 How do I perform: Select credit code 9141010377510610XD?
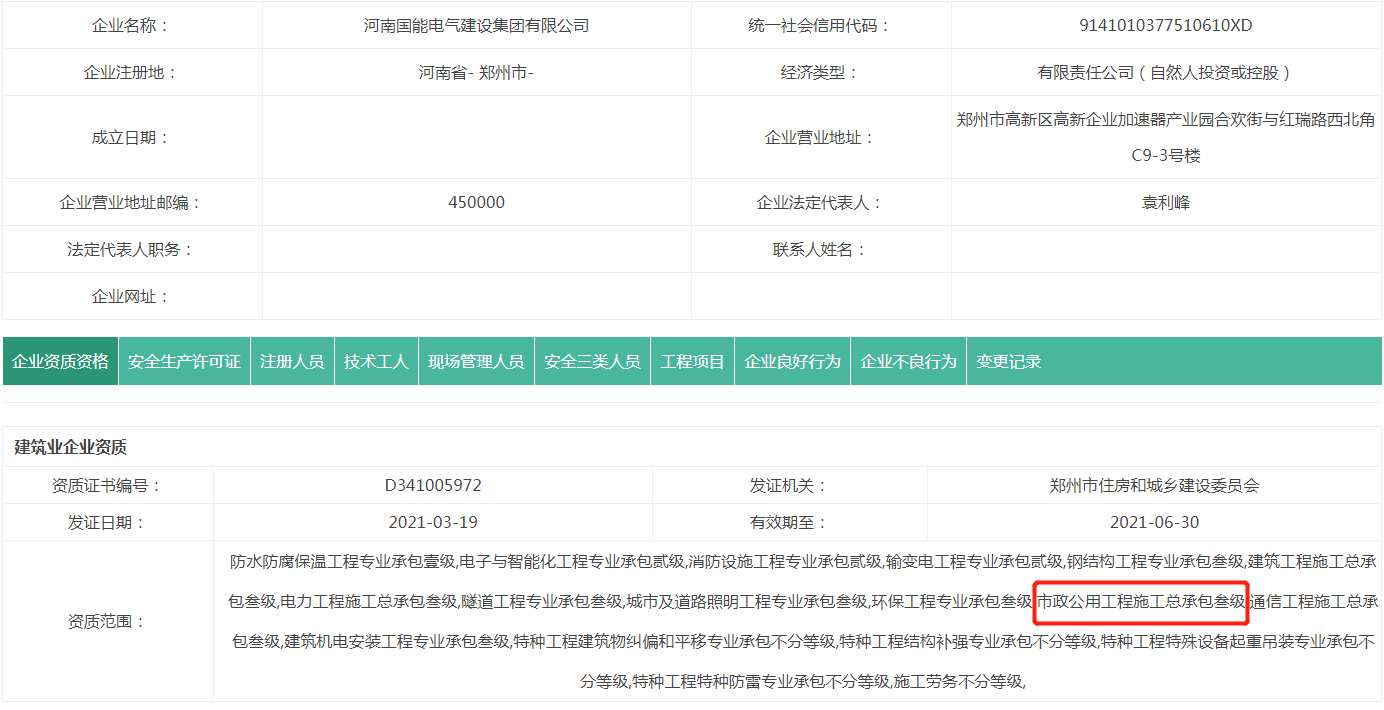[1166, 26]
